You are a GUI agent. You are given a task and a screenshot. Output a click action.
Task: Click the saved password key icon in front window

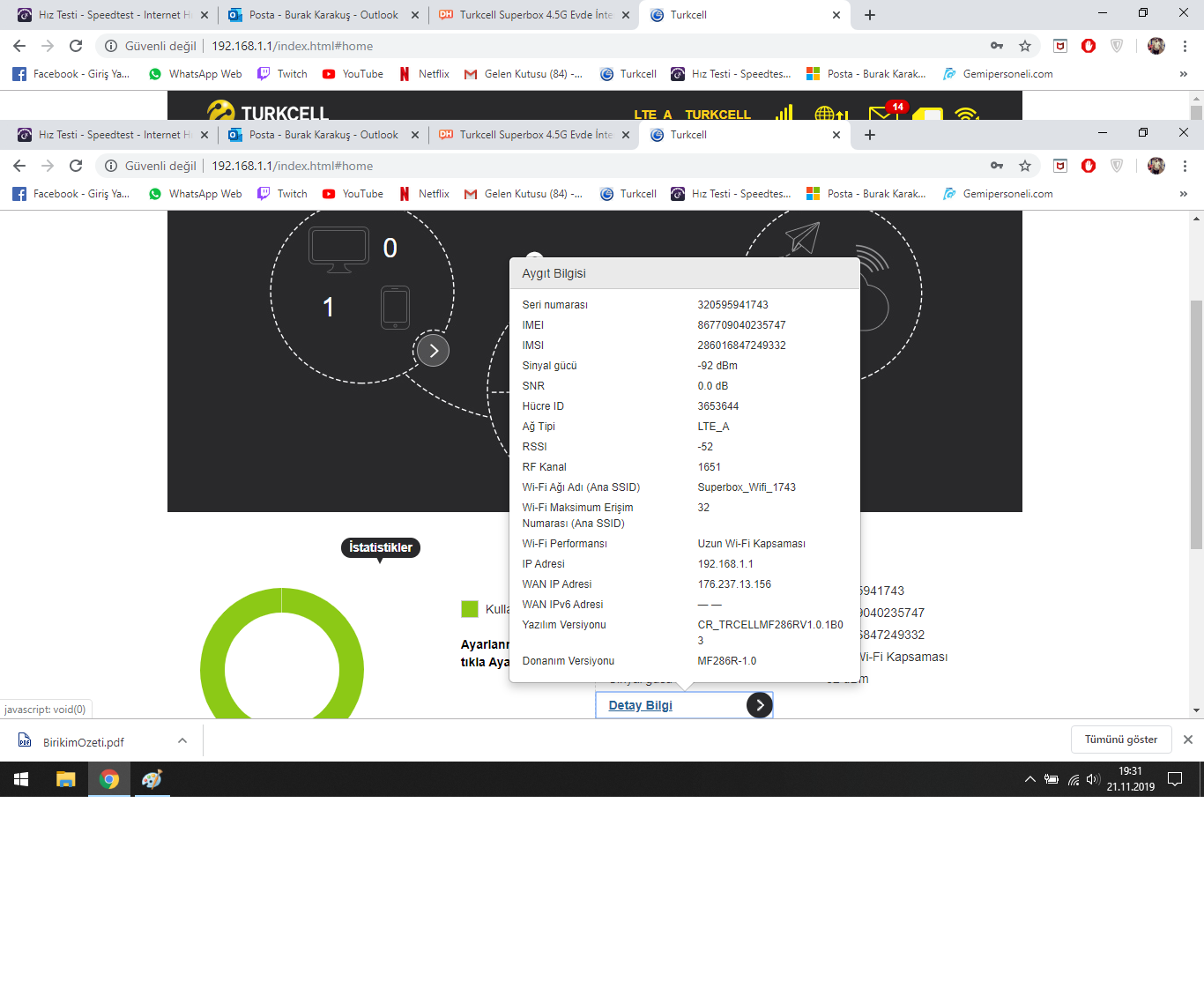997,166
